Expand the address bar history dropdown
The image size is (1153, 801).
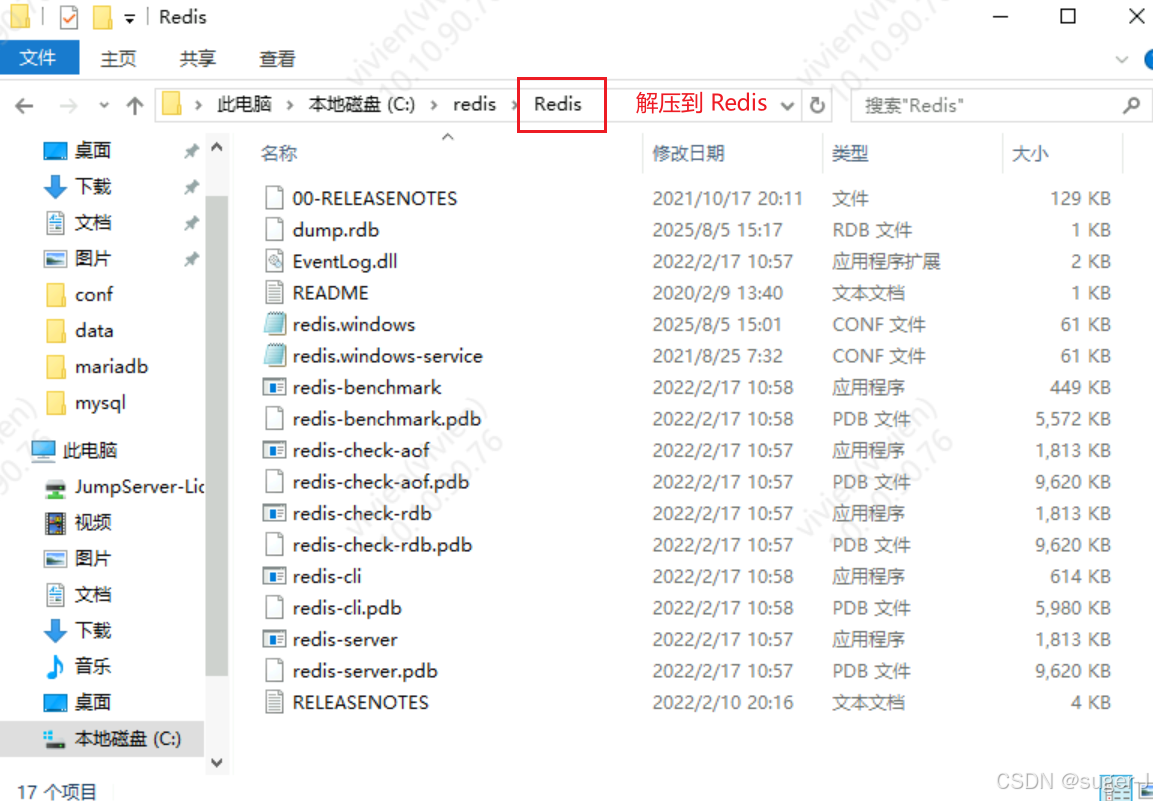[x=788, y=106]
